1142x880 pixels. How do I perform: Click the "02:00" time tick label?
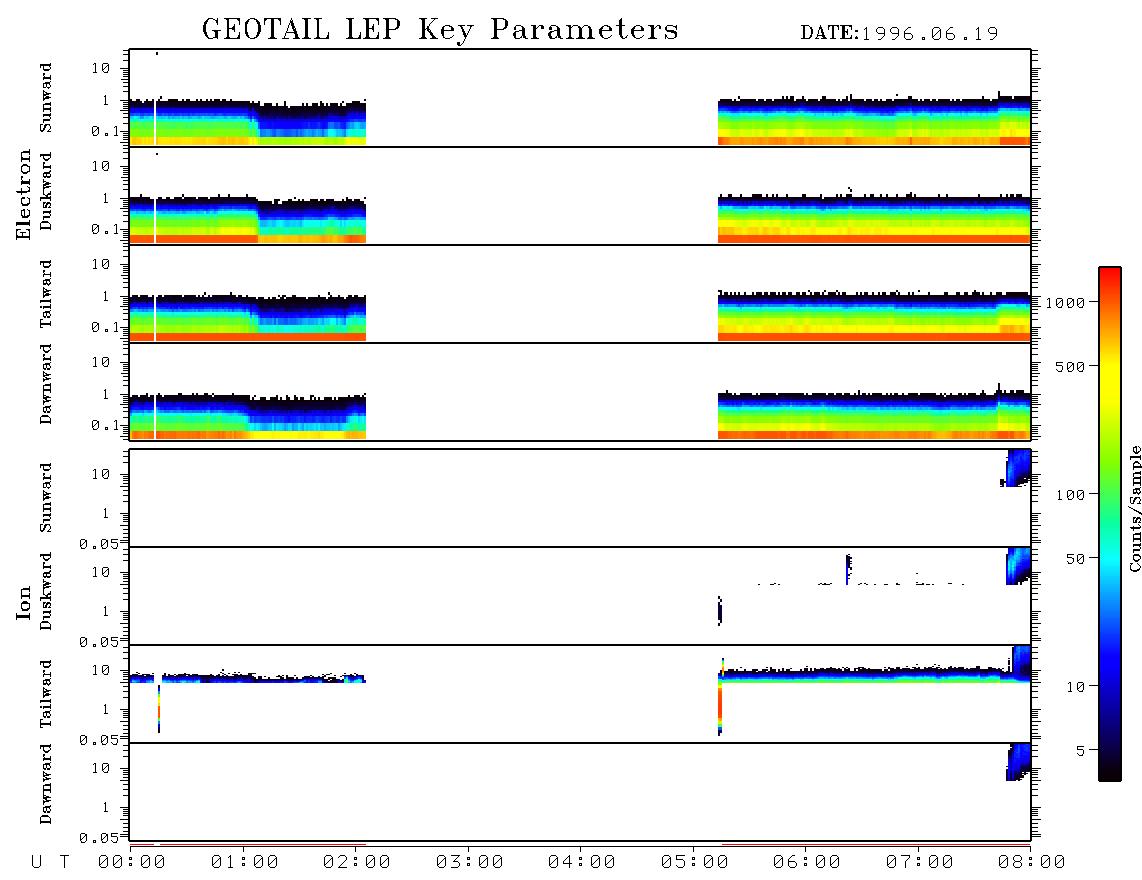pos(356,863)
